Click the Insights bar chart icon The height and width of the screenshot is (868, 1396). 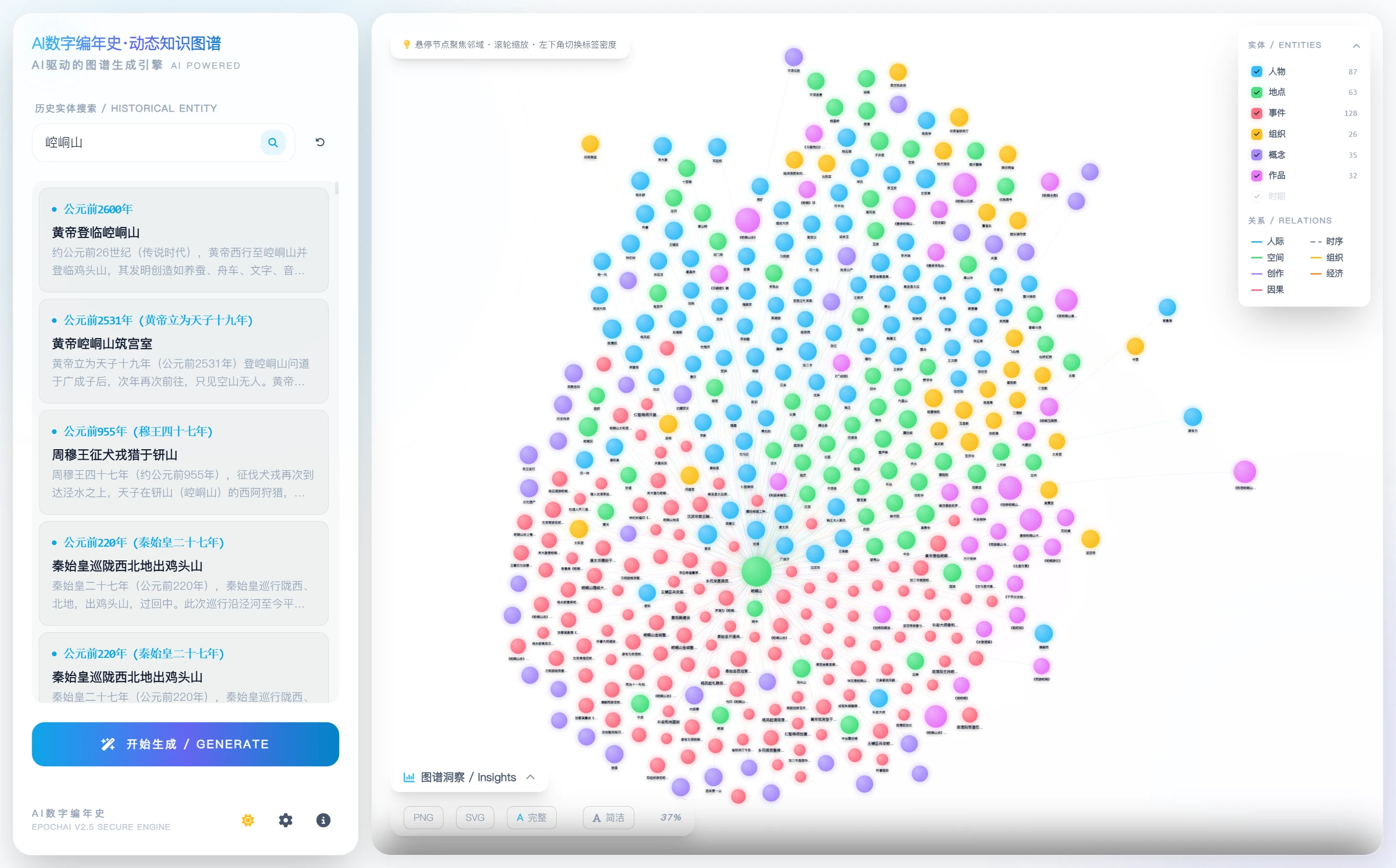coord(409,777)
